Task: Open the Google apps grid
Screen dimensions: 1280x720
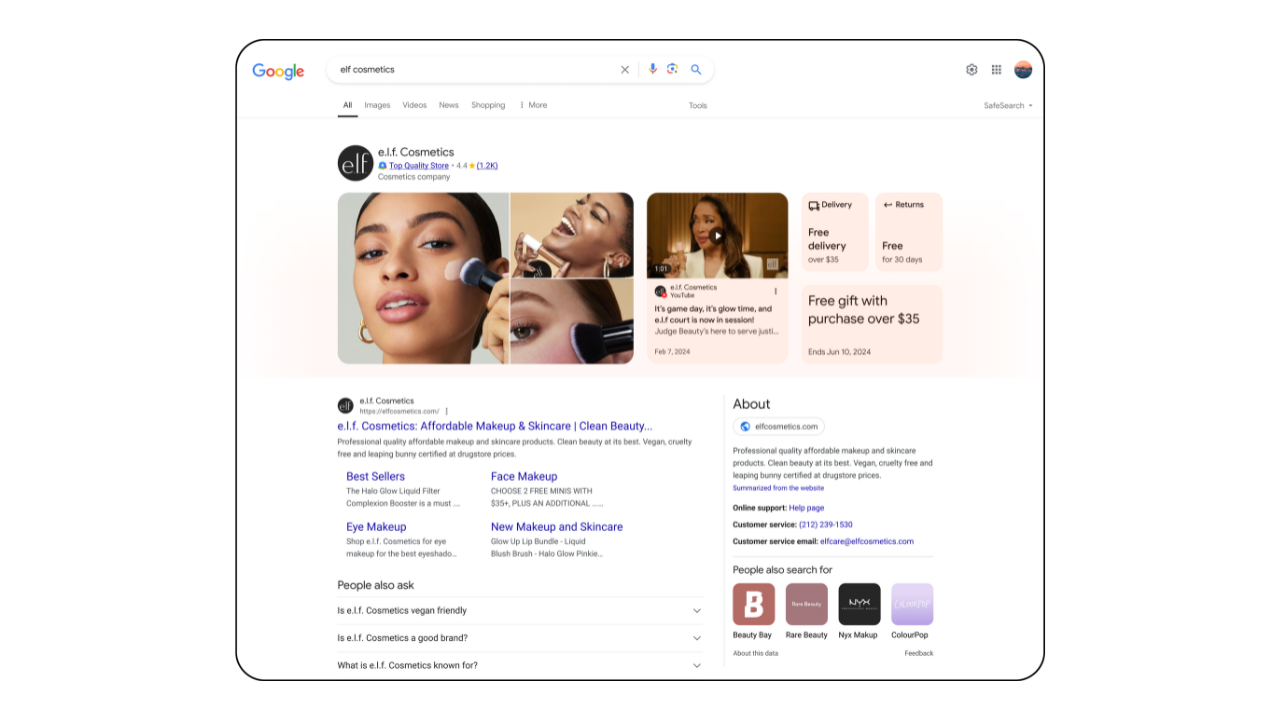Action: coord(996,70)
